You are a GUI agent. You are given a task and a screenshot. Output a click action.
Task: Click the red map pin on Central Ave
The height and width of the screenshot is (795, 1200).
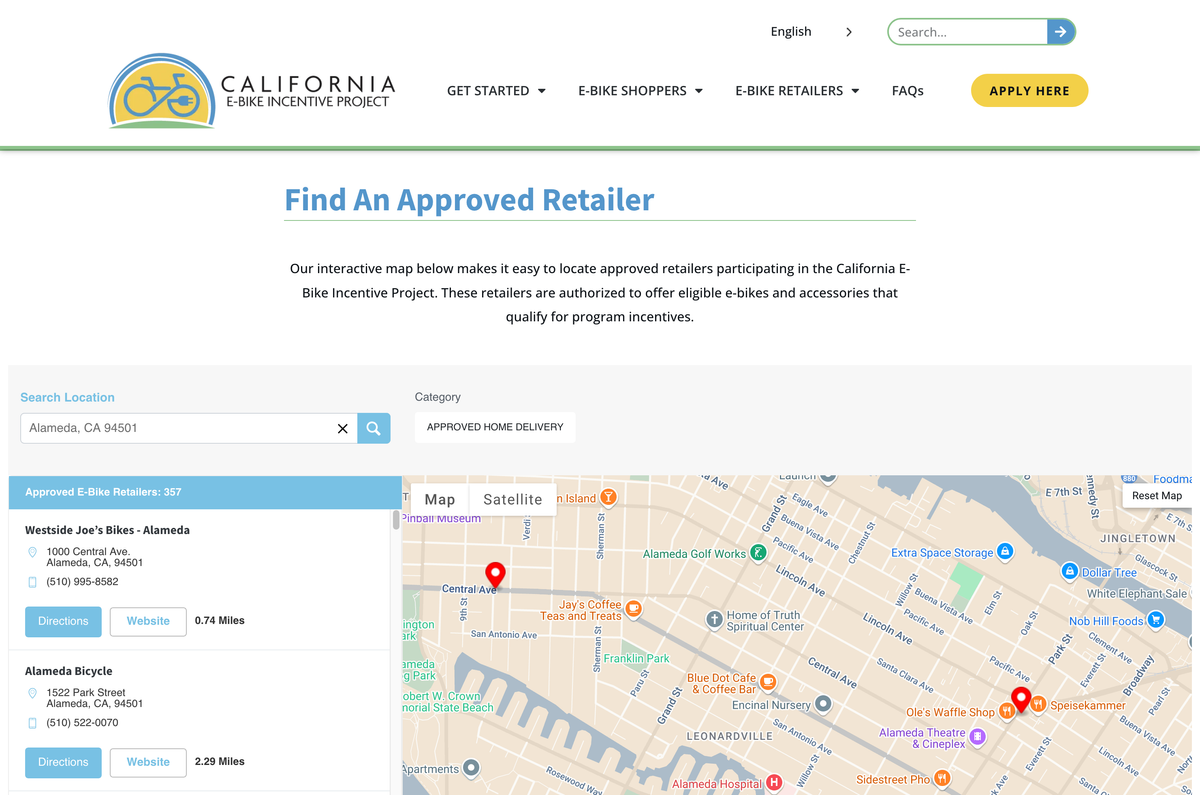point(495,574)
